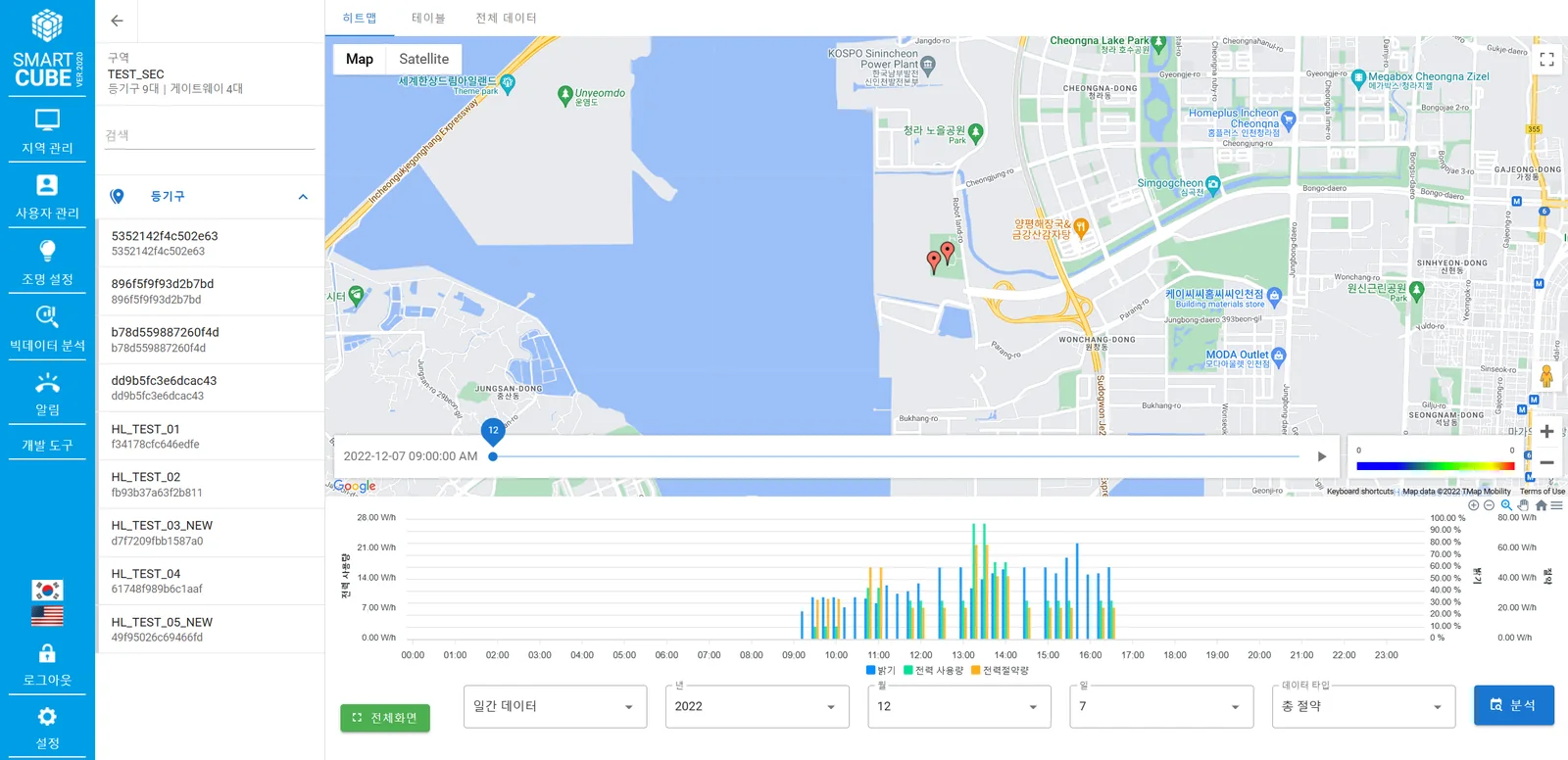The image size is (1568, 760).
Task: Switch language with the Korean flag icon
Action: [x=47, y=590]
